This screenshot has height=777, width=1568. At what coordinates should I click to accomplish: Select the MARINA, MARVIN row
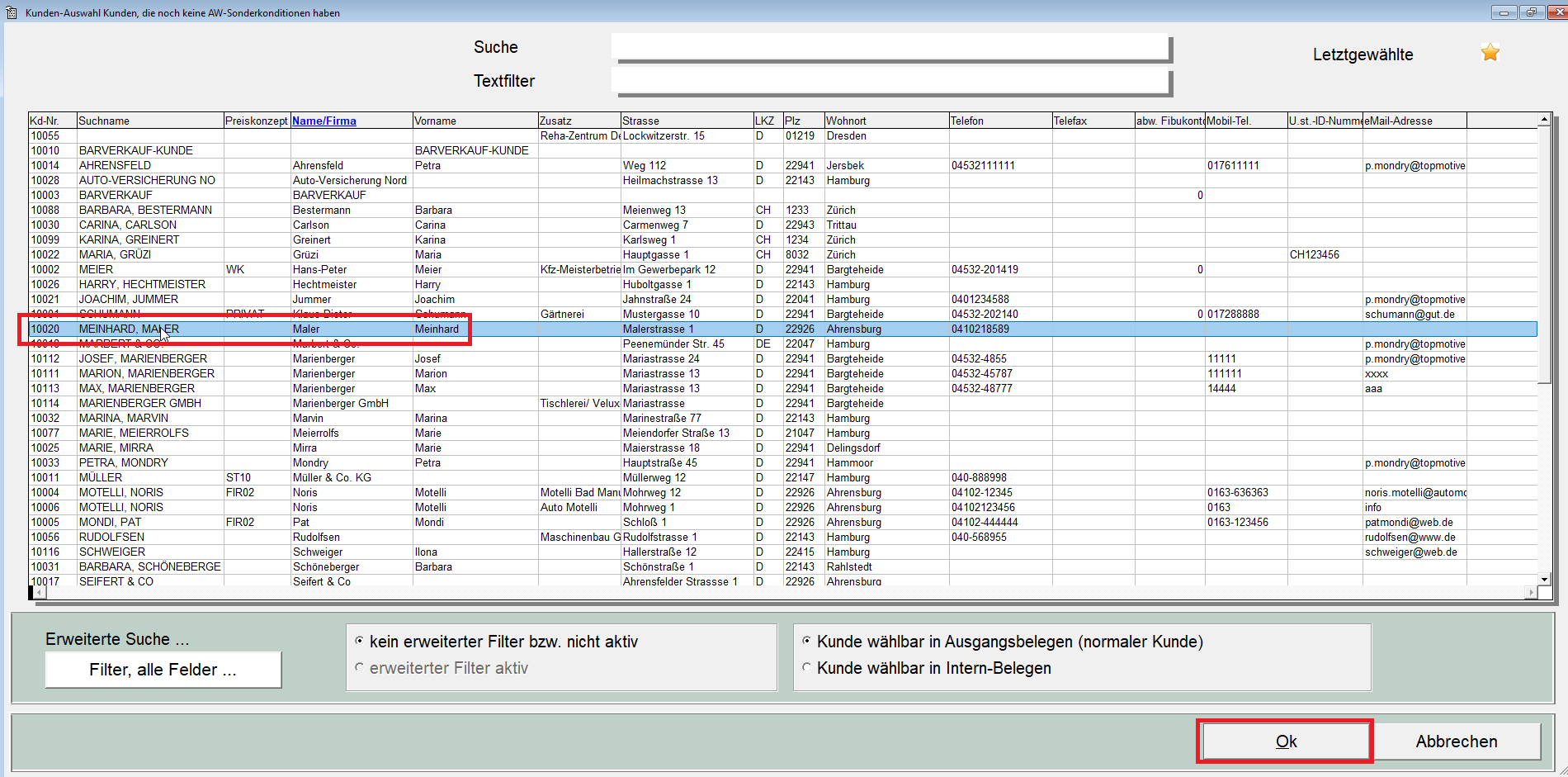(x=782, y=418)
